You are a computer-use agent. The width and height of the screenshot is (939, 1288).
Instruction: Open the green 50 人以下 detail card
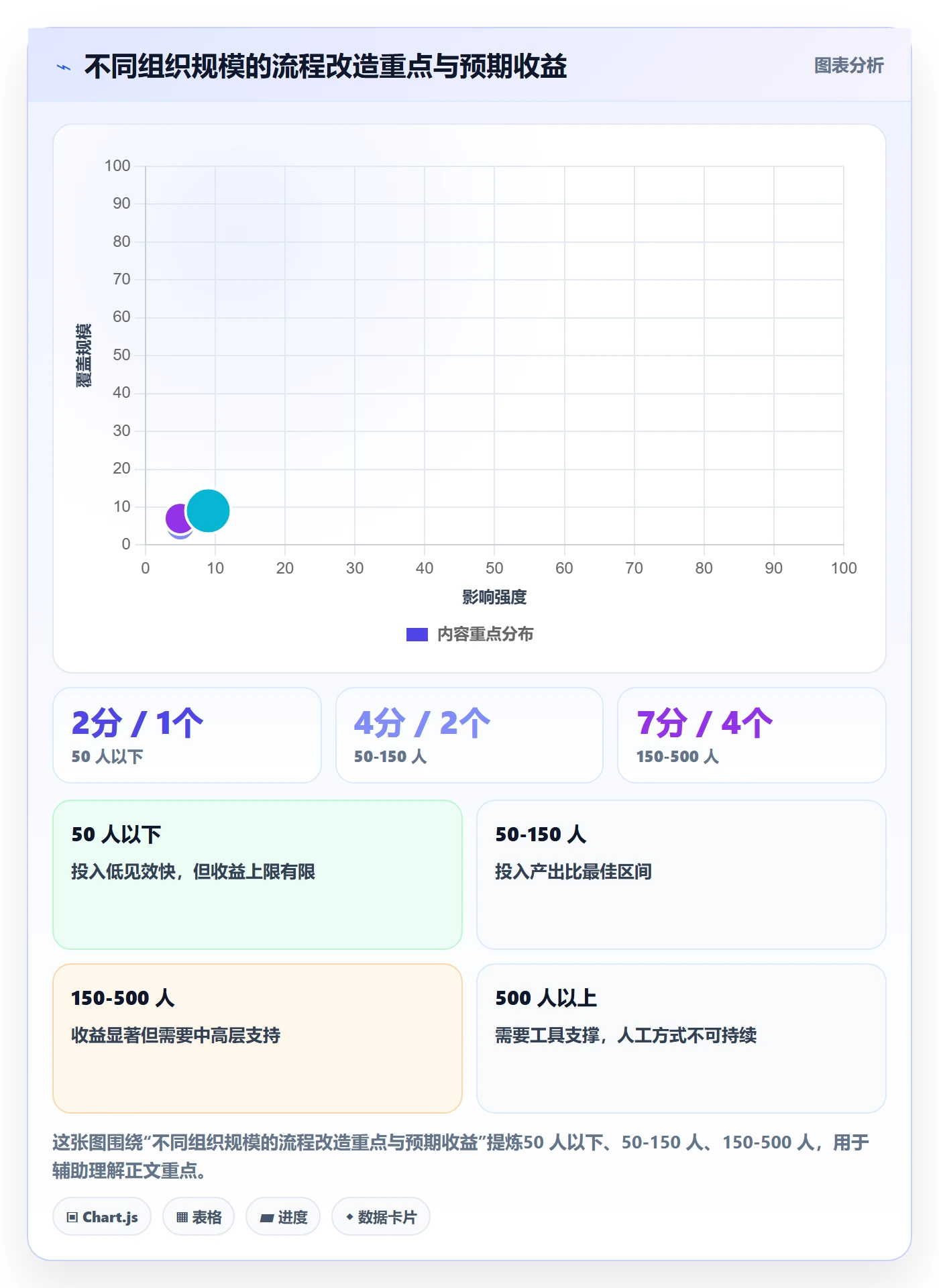pyautogui.click(x=258, y=875)
